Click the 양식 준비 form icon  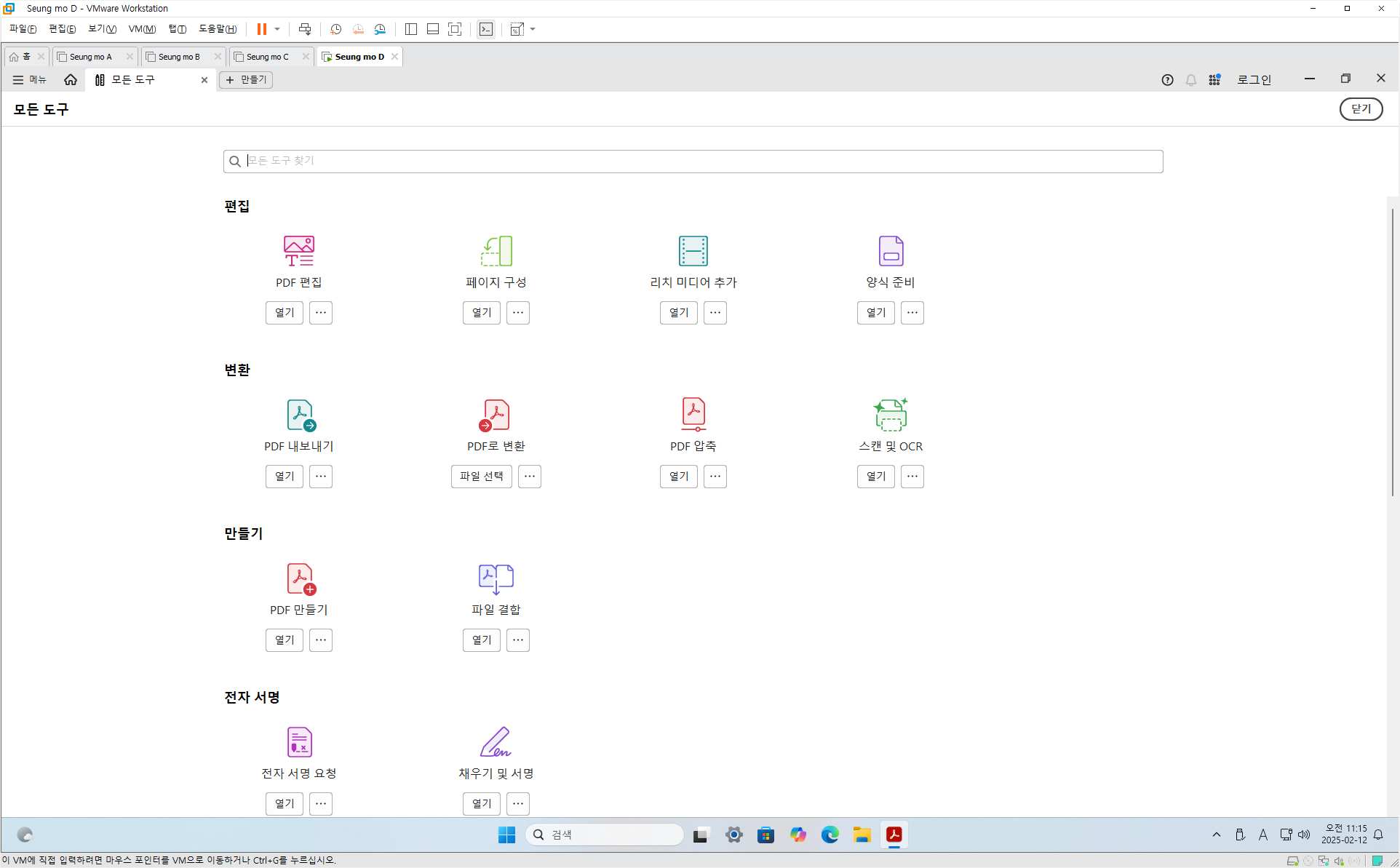[891, 251]
